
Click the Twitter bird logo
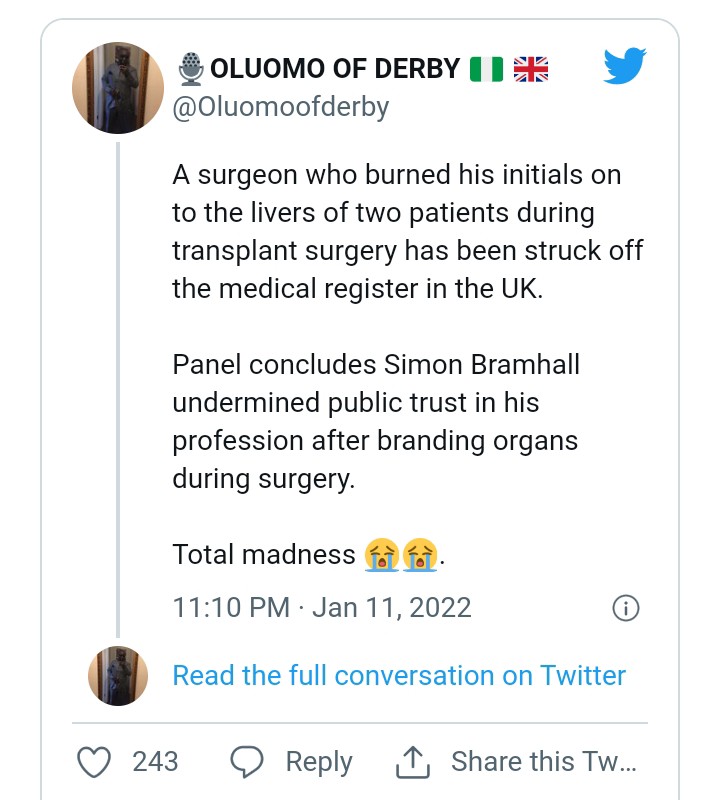pyautogui.click(x=625, y=68)
